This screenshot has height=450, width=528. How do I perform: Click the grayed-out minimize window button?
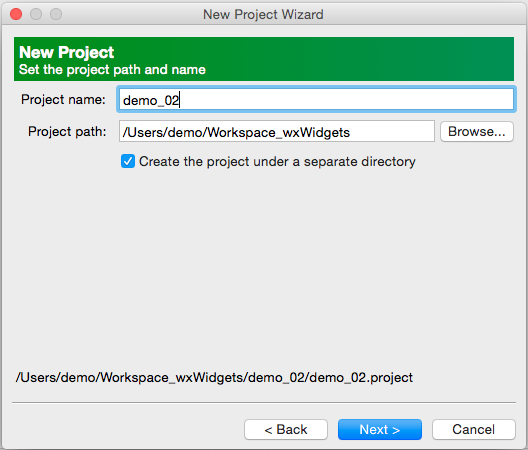tap(36, 14)
